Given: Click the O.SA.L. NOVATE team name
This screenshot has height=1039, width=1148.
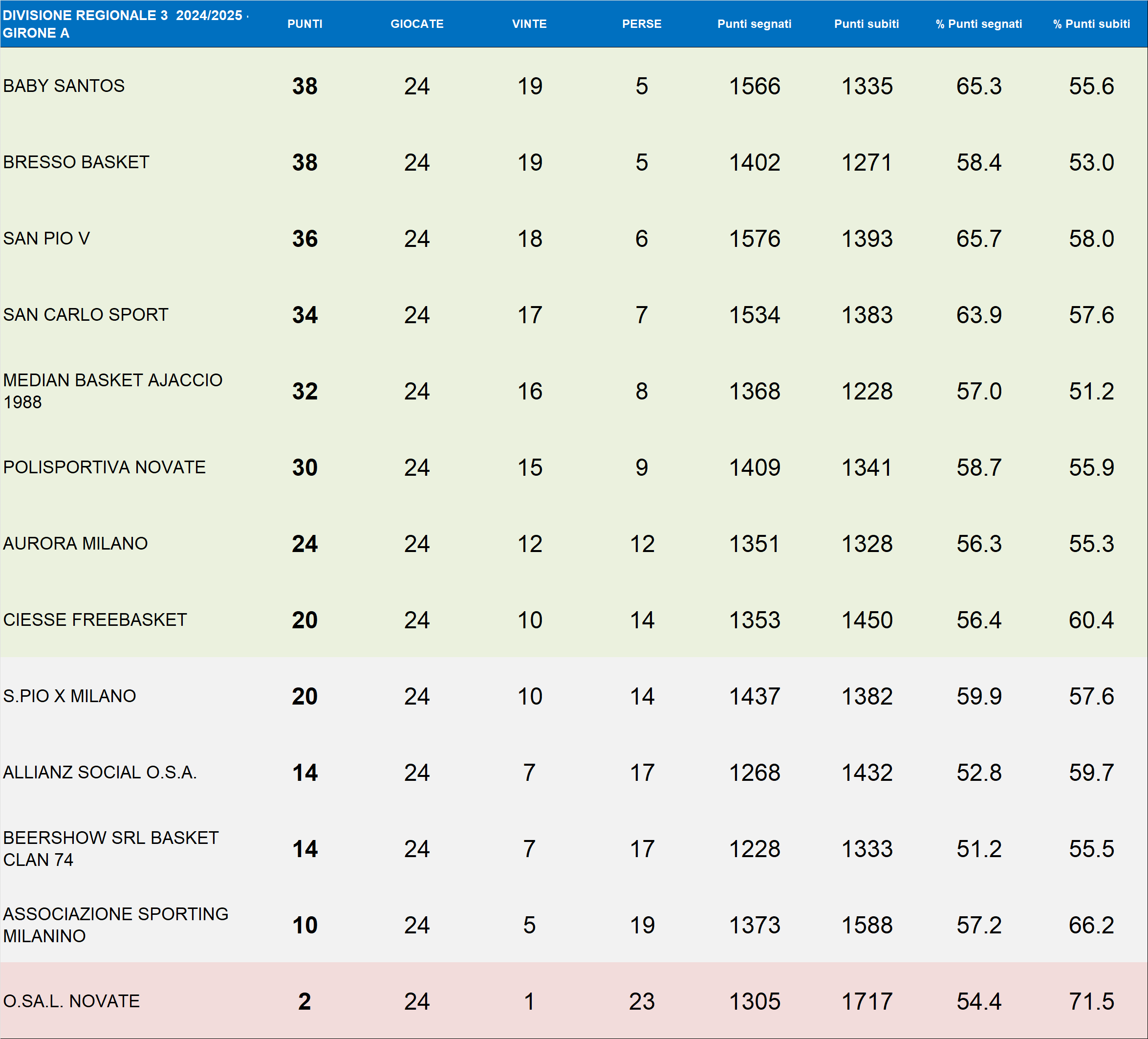Looking at the screenshot, I should pos(72,1001).
